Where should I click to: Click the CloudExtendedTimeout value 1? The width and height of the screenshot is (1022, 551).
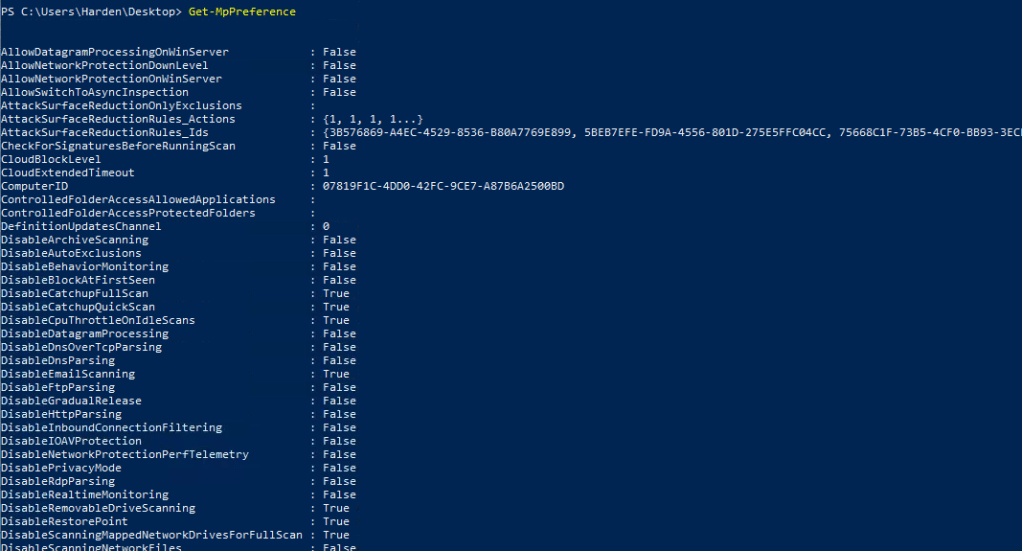click(x=326, y=173)
